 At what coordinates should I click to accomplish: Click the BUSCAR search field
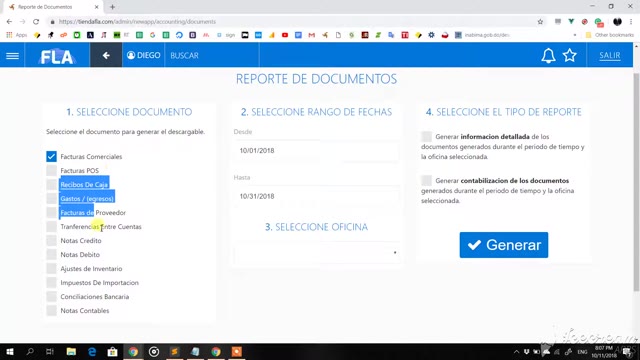click(212, 55)
